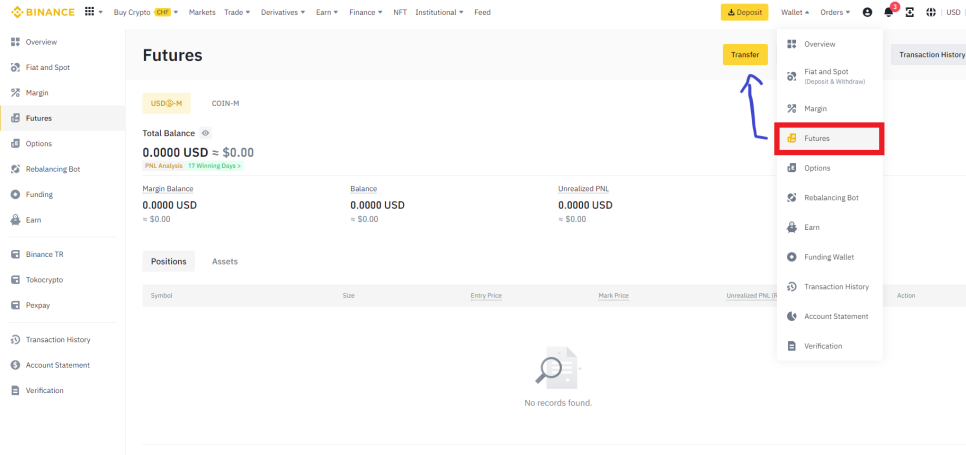
Task: Expand the Earn top menu dropdown
Action: (x=327, y=12)
